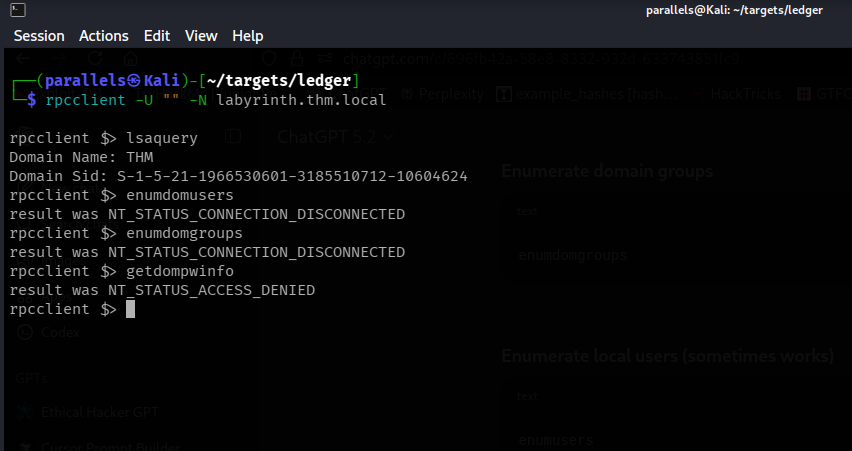Click the lsaquery command text
852x451 pixels.
point(162,138)
